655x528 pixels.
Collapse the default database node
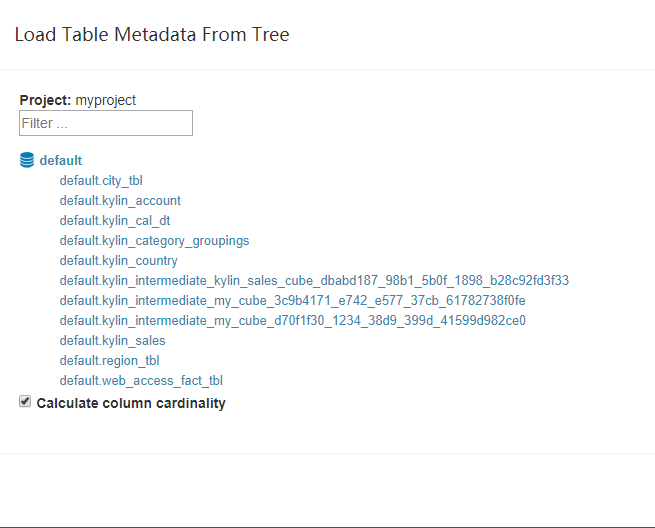click(x=61, y=160)
